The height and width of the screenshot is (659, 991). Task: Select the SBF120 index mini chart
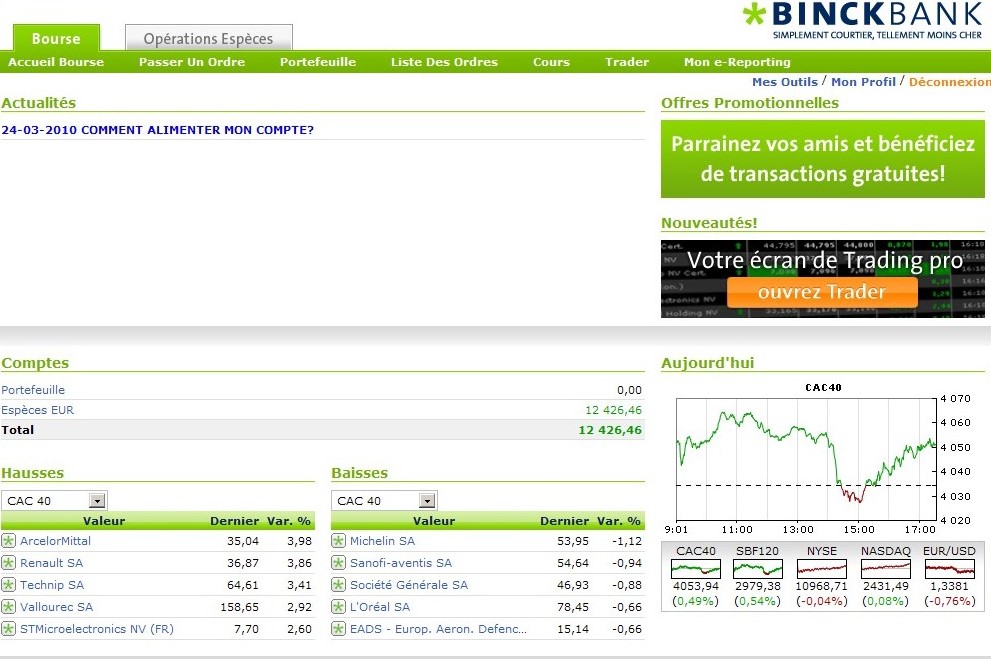pos(758,569)
